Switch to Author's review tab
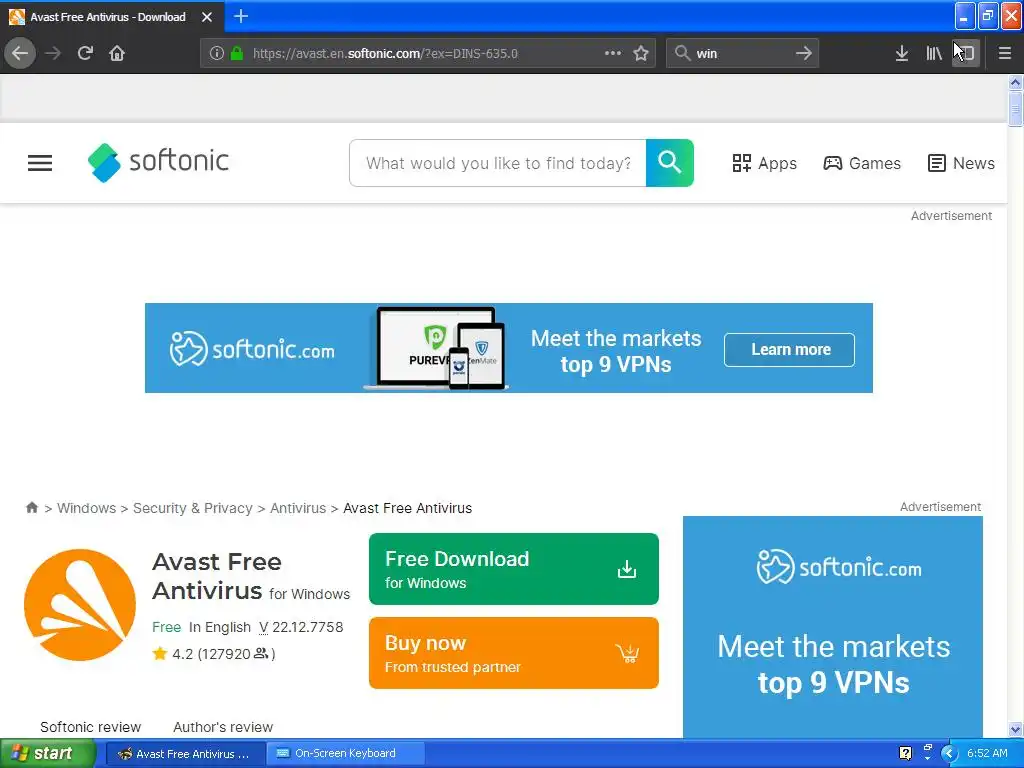Screen dimensions: 1024x768 tap(223, 727)
